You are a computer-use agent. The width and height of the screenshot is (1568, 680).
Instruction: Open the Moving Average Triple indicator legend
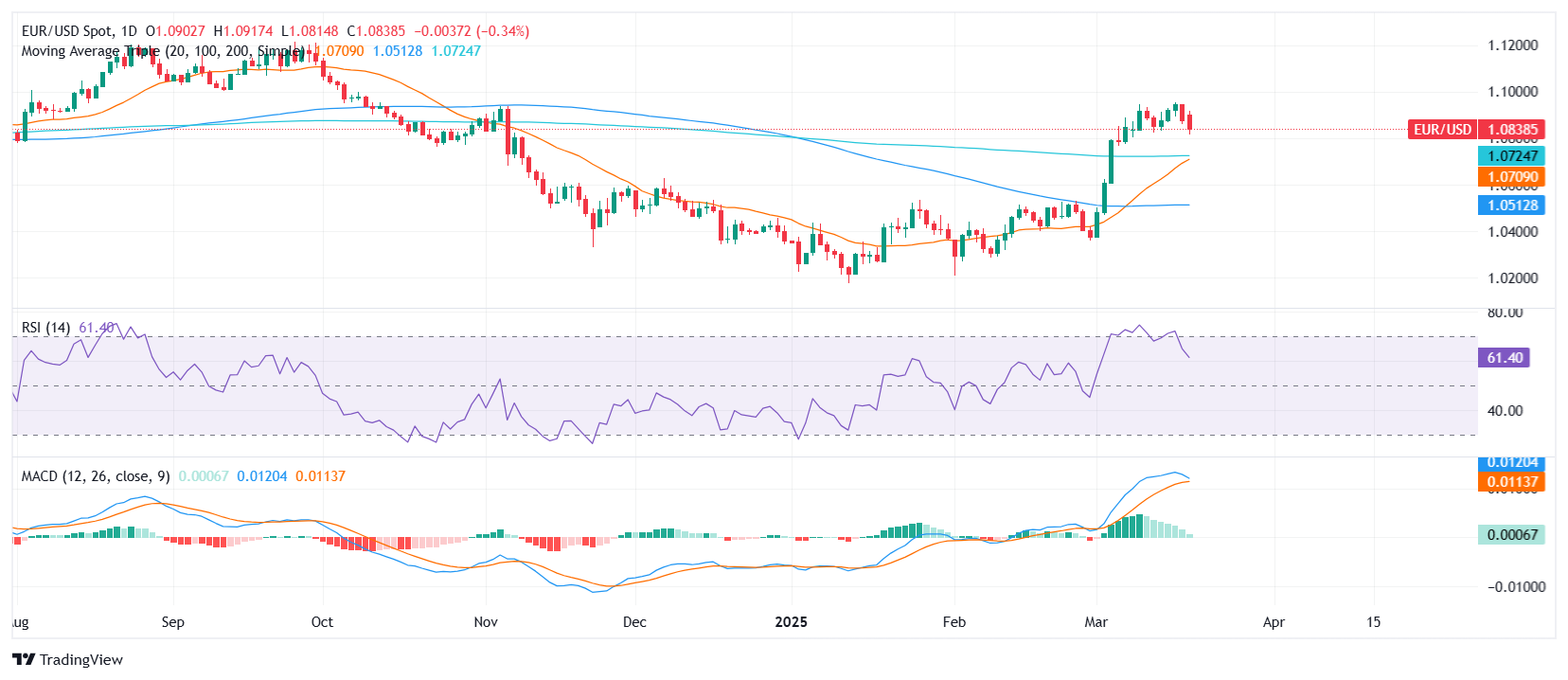click(161, 51)
